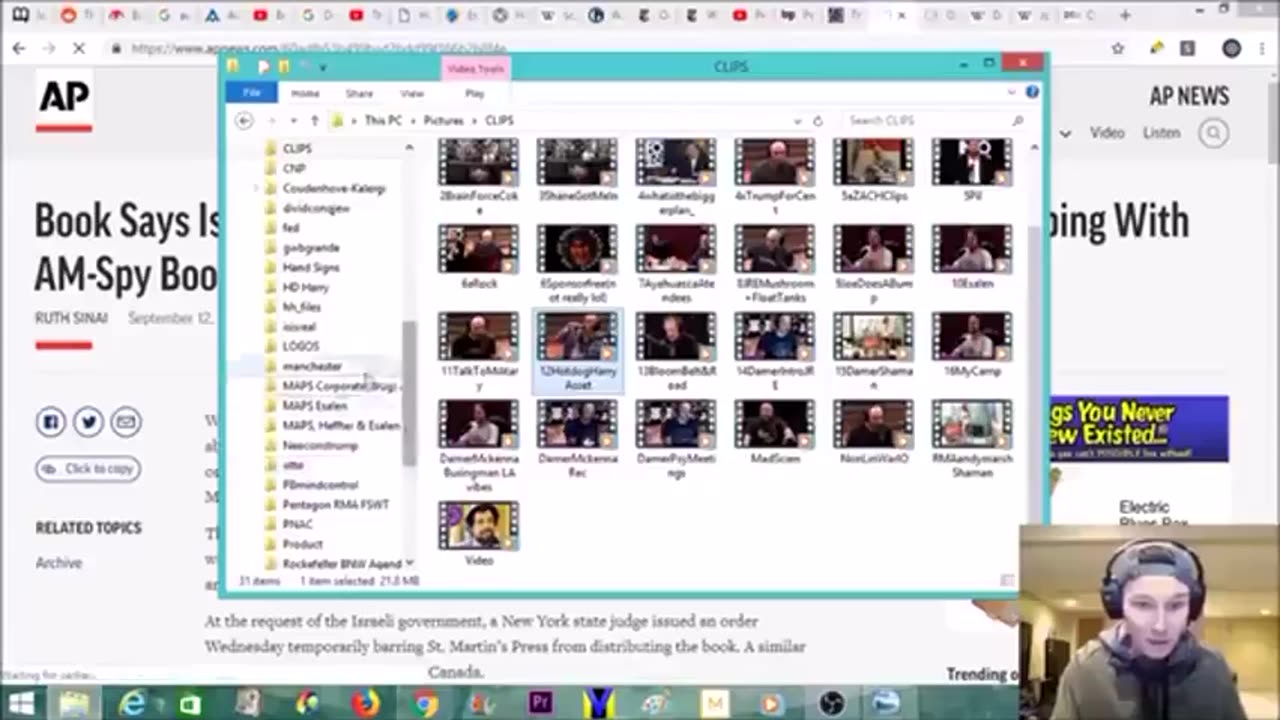Open the Share ribbon tab
Viewport: 1280px width, 720px height.
point(359,93)
